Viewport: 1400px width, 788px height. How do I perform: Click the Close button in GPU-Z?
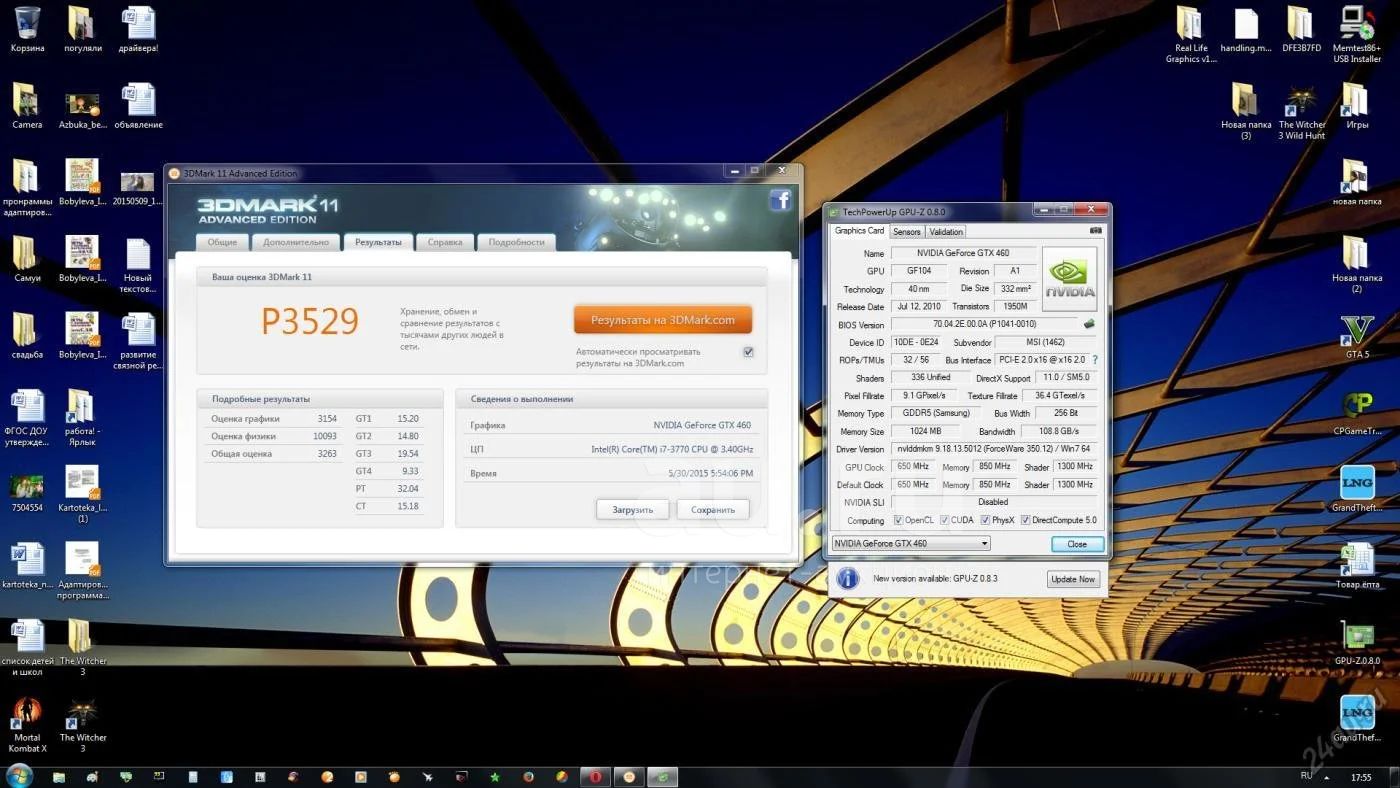tap(1077, 544)
